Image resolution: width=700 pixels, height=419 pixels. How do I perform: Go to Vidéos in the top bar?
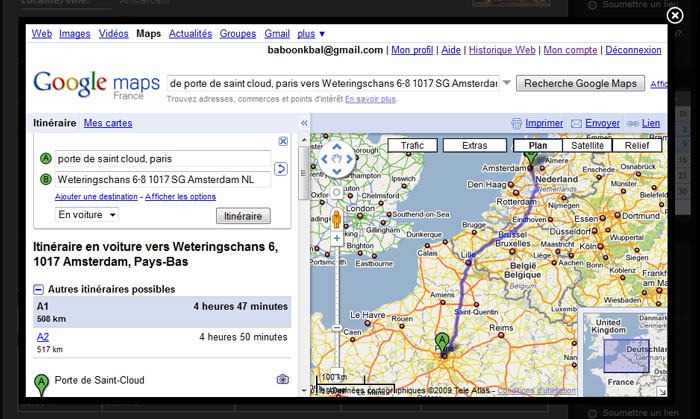pos(113,33)
